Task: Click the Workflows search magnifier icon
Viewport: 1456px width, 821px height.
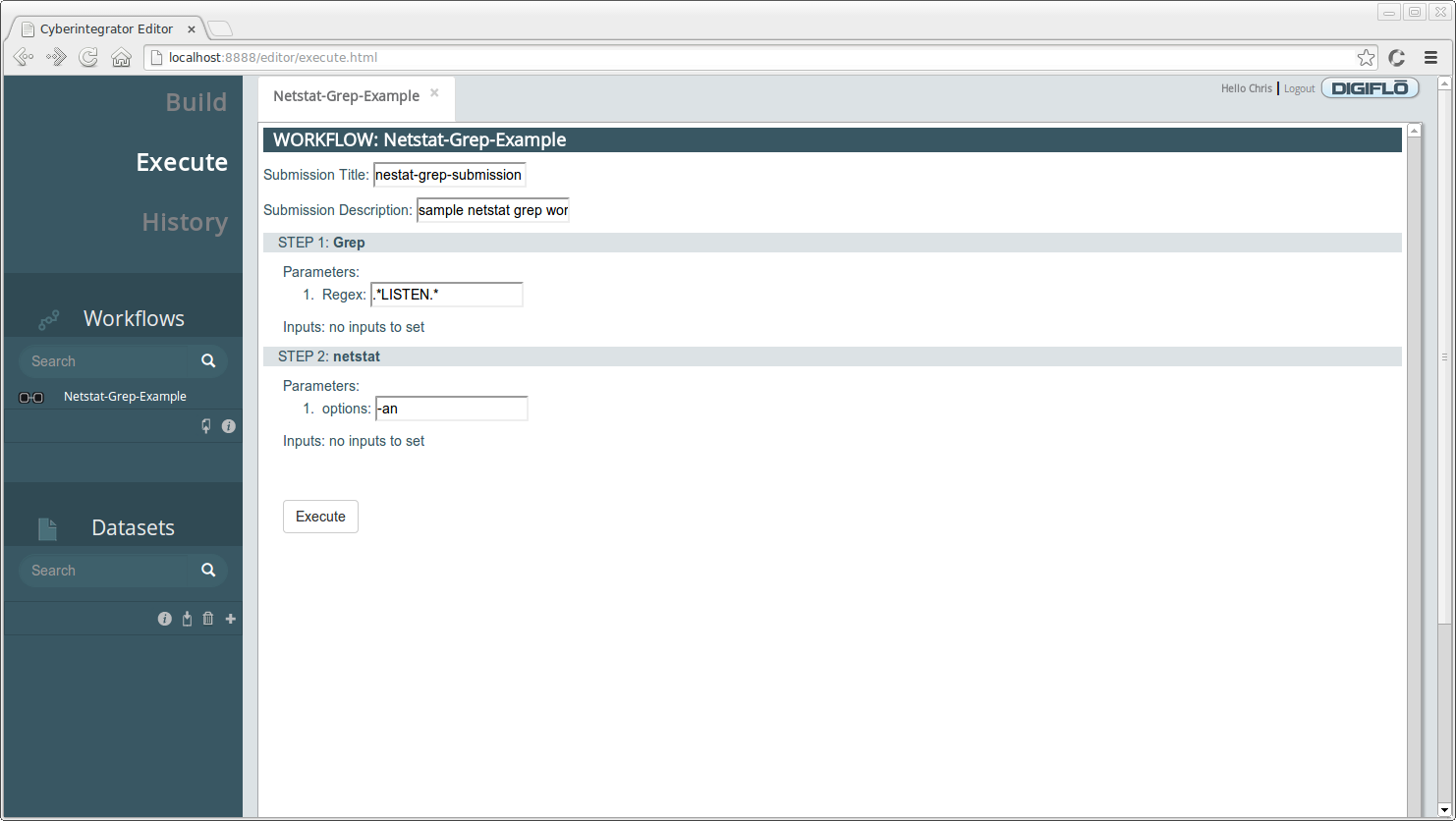Action: point(208,361)
